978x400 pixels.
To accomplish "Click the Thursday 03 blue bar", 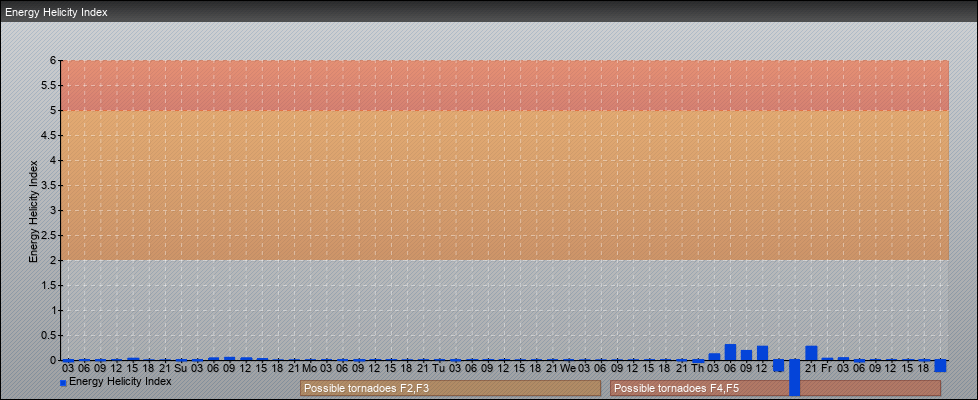I will (714, 357).
